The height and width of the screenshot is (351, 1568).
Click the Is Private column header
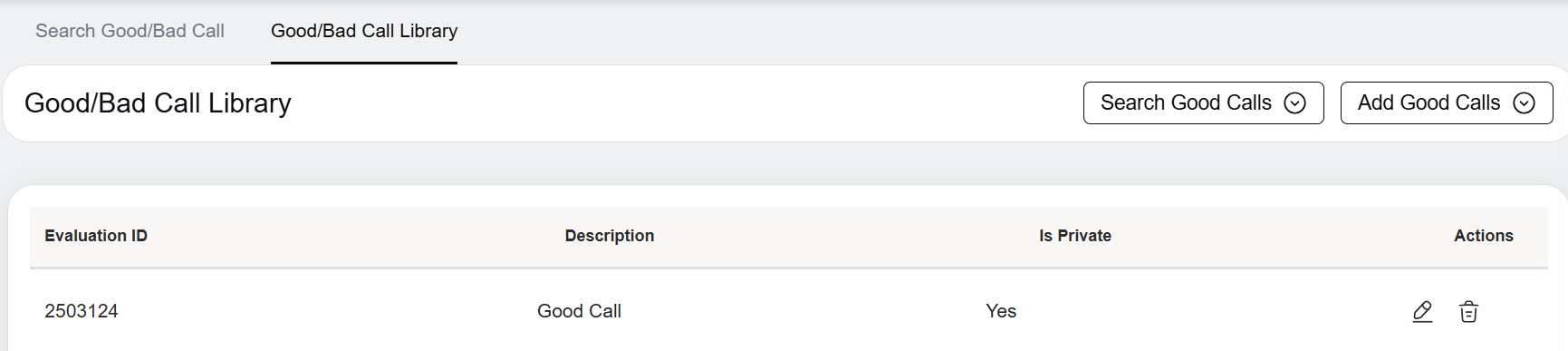click(1075, 236)
